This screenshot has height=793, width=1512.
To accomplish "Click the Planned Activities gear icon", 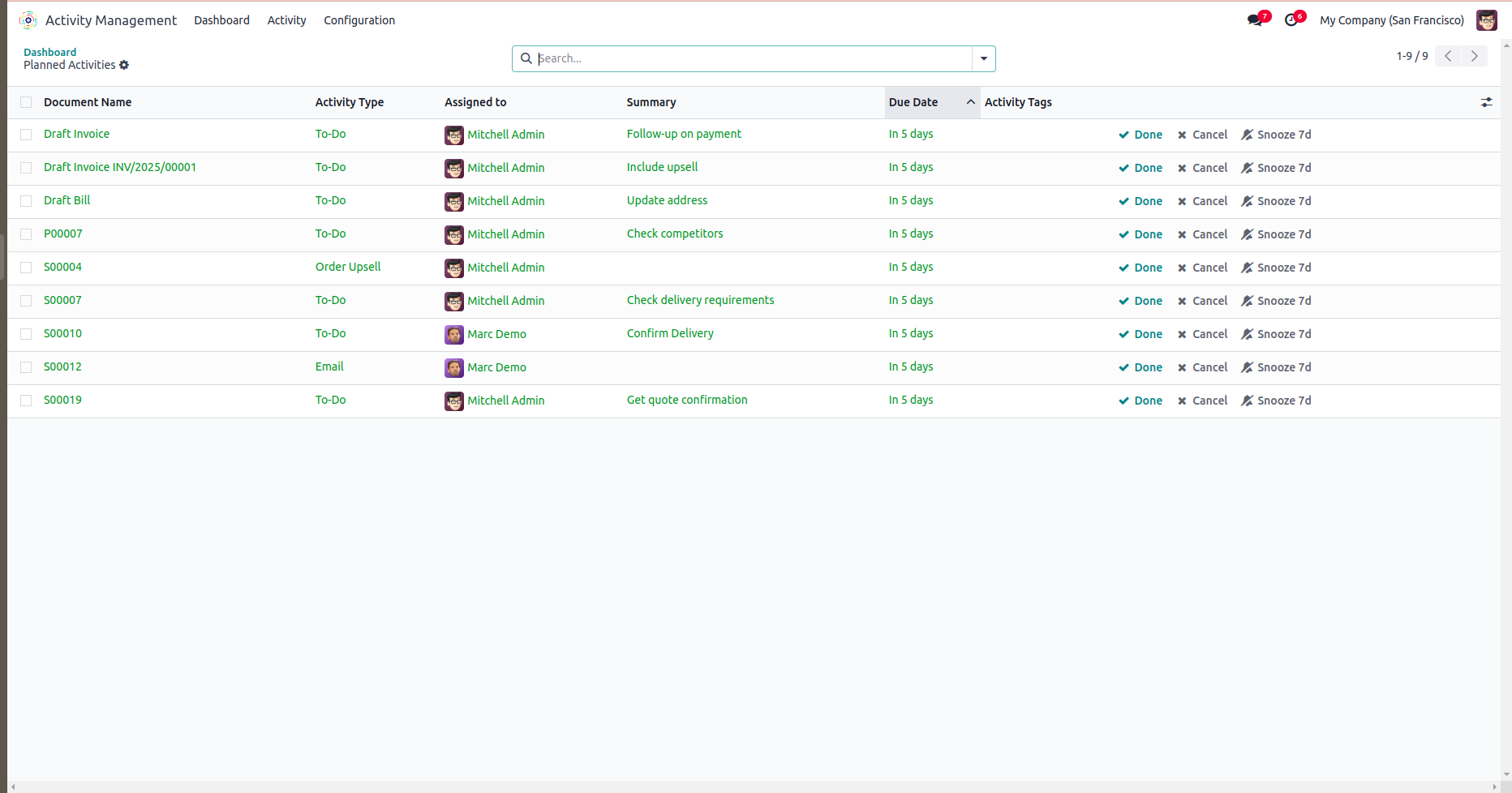I will [124, 65].
